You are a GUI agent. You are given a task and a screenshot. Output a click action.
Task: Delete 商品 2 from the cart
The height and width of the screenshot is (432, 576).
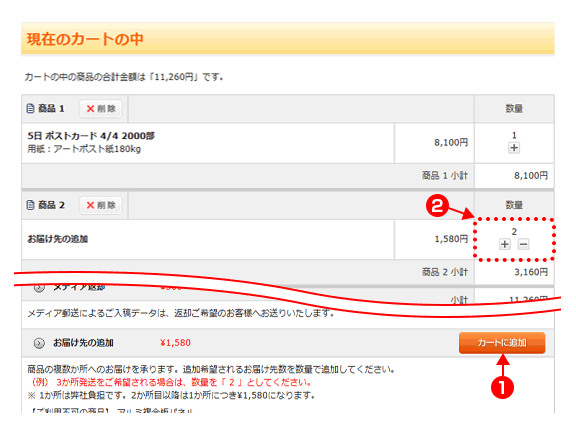point(101,205)
